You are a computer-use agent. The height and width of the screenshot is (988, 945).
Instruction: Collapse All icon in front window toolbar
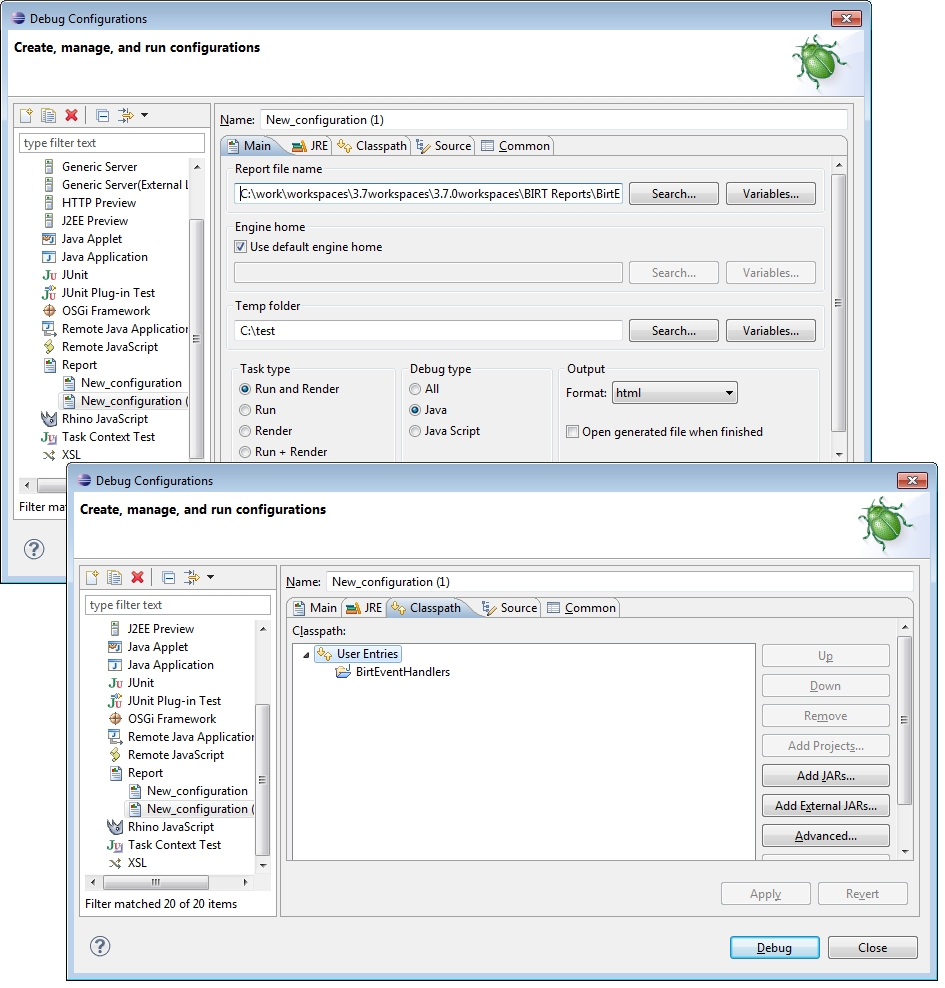168,577
